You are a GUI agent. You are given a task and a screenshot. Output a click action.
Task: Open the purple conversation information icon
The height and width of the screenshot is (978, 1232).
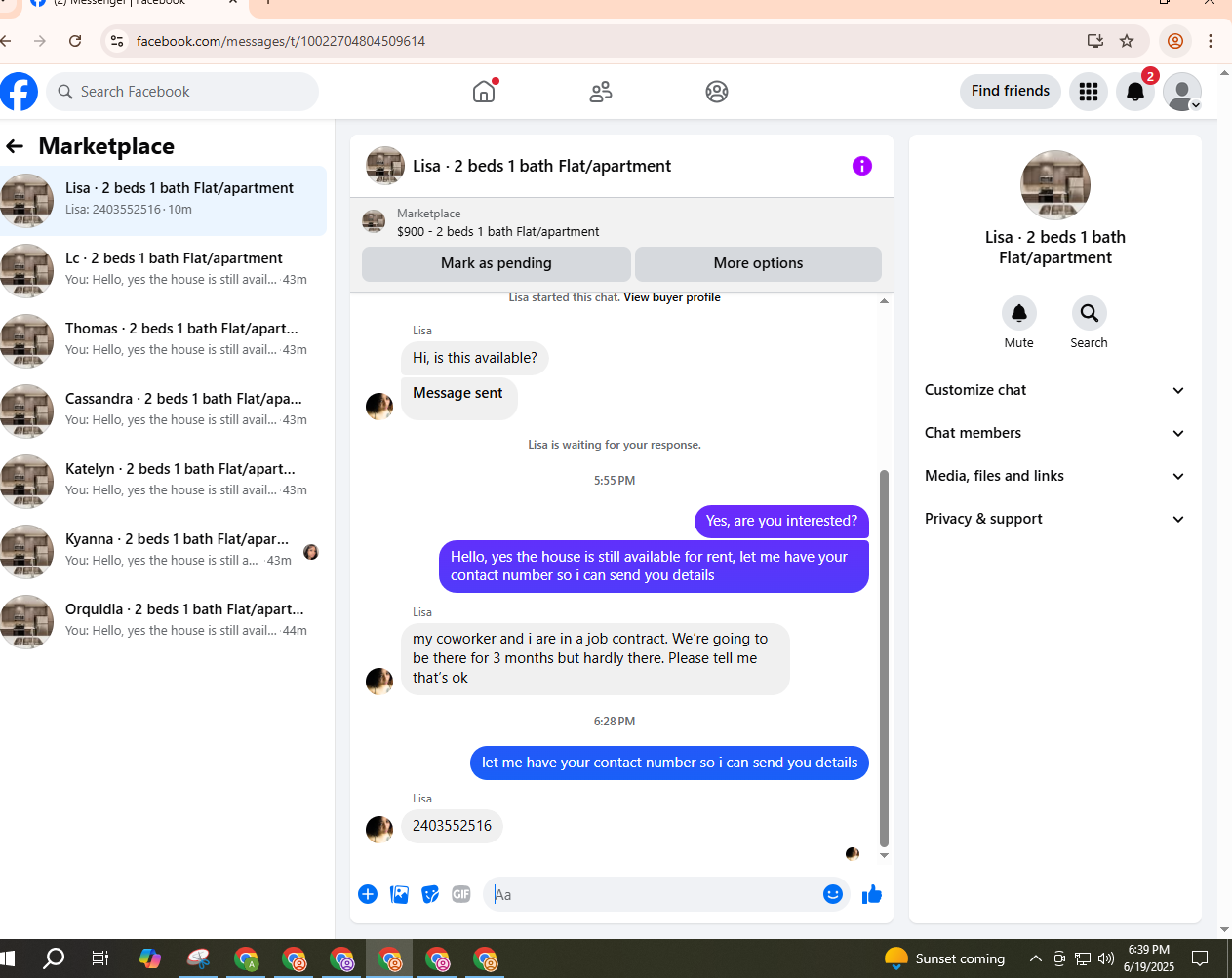(x=862, y=166)
